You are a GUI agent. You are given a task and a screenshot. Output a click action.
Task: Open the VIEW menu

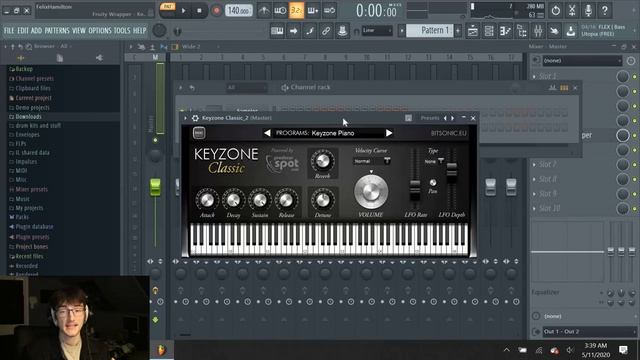tap(79, 31)
